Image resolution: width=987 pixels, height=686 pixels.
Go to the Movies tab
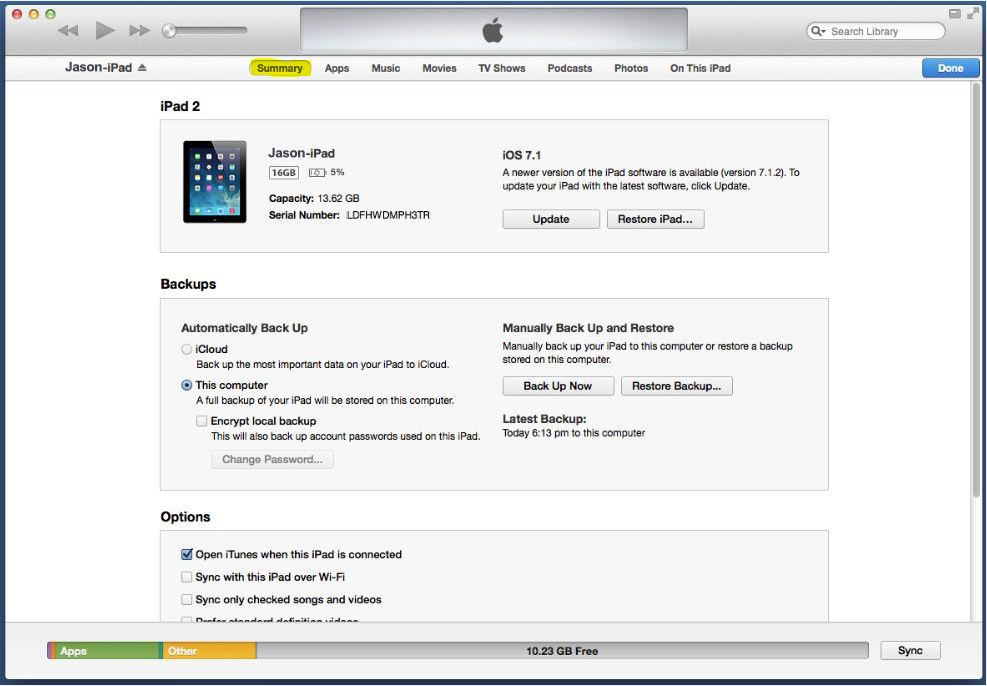pos(439,68)
